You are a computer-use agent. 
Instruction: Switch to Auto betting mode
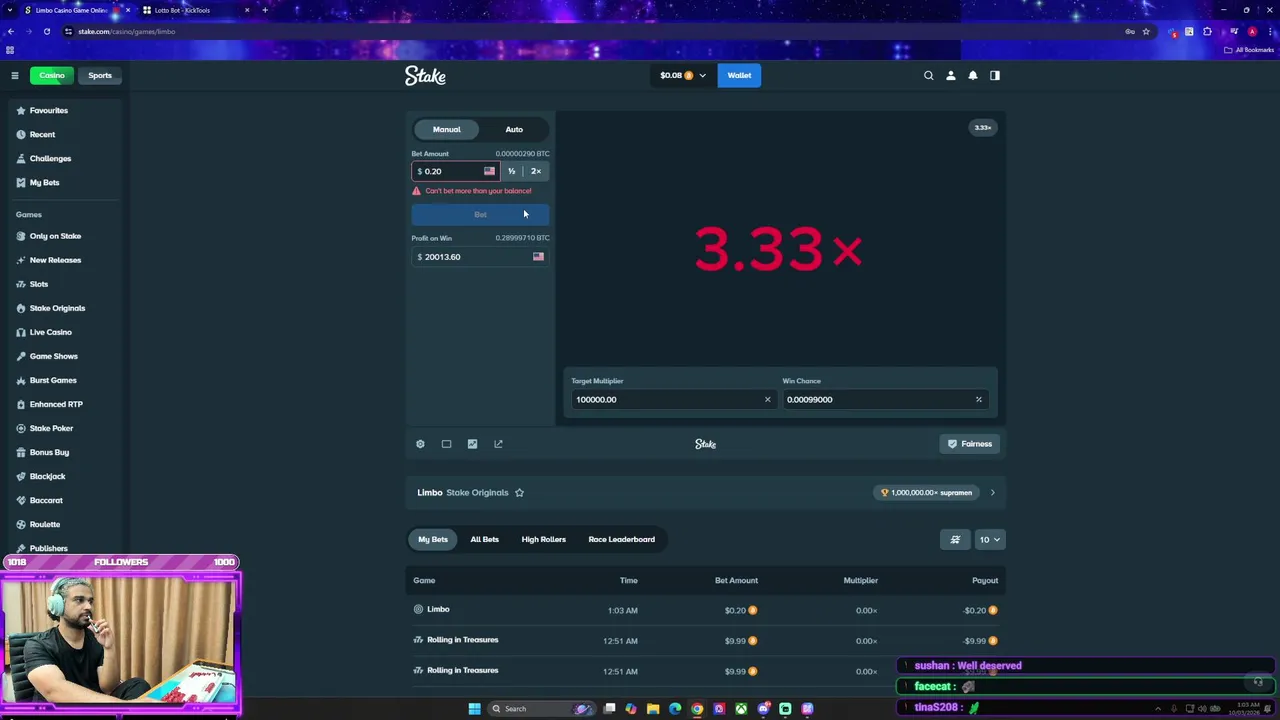tap(513, 129)
